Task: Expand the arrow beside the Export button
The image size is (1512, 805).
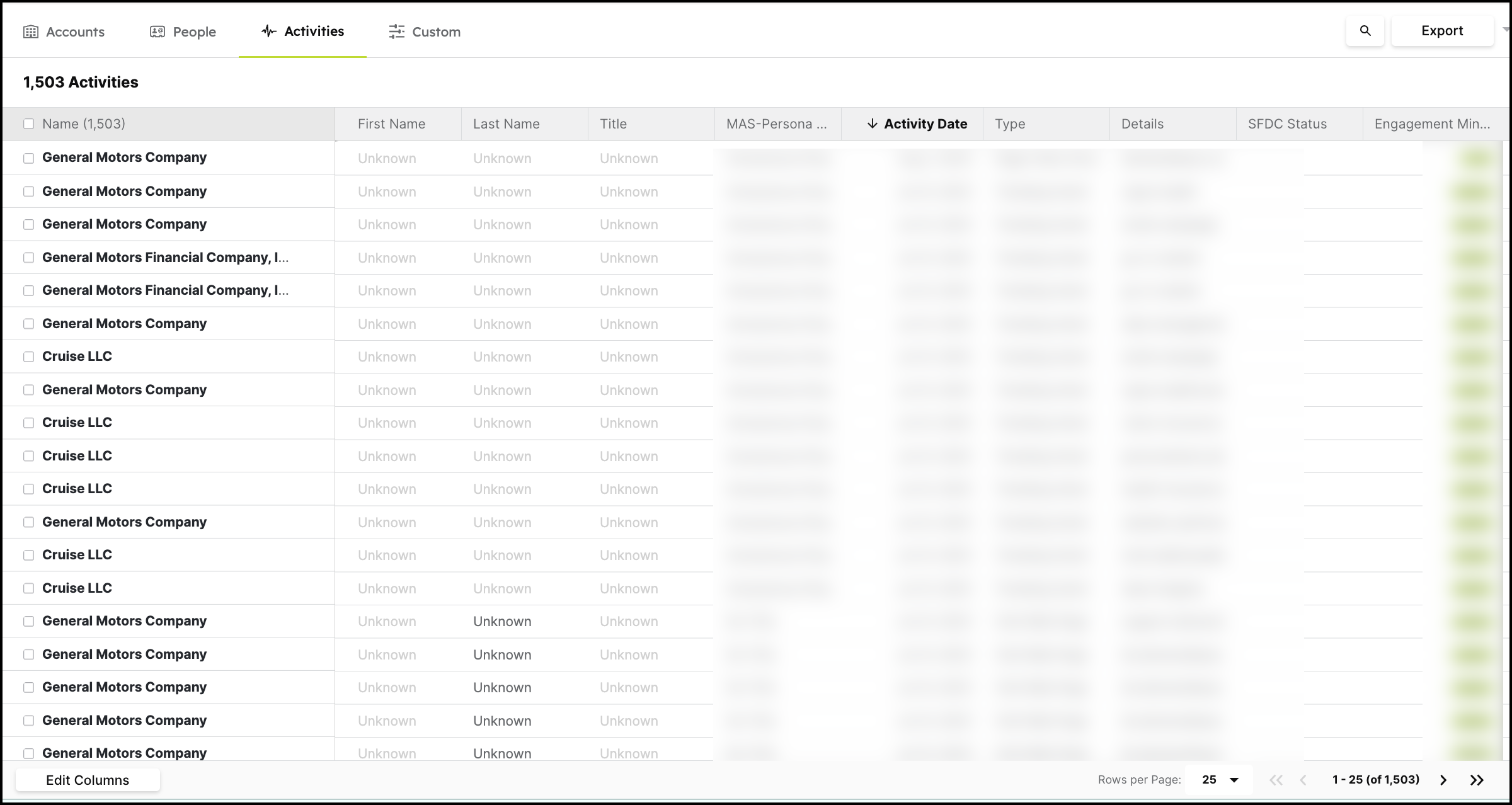Action: 1506,29
